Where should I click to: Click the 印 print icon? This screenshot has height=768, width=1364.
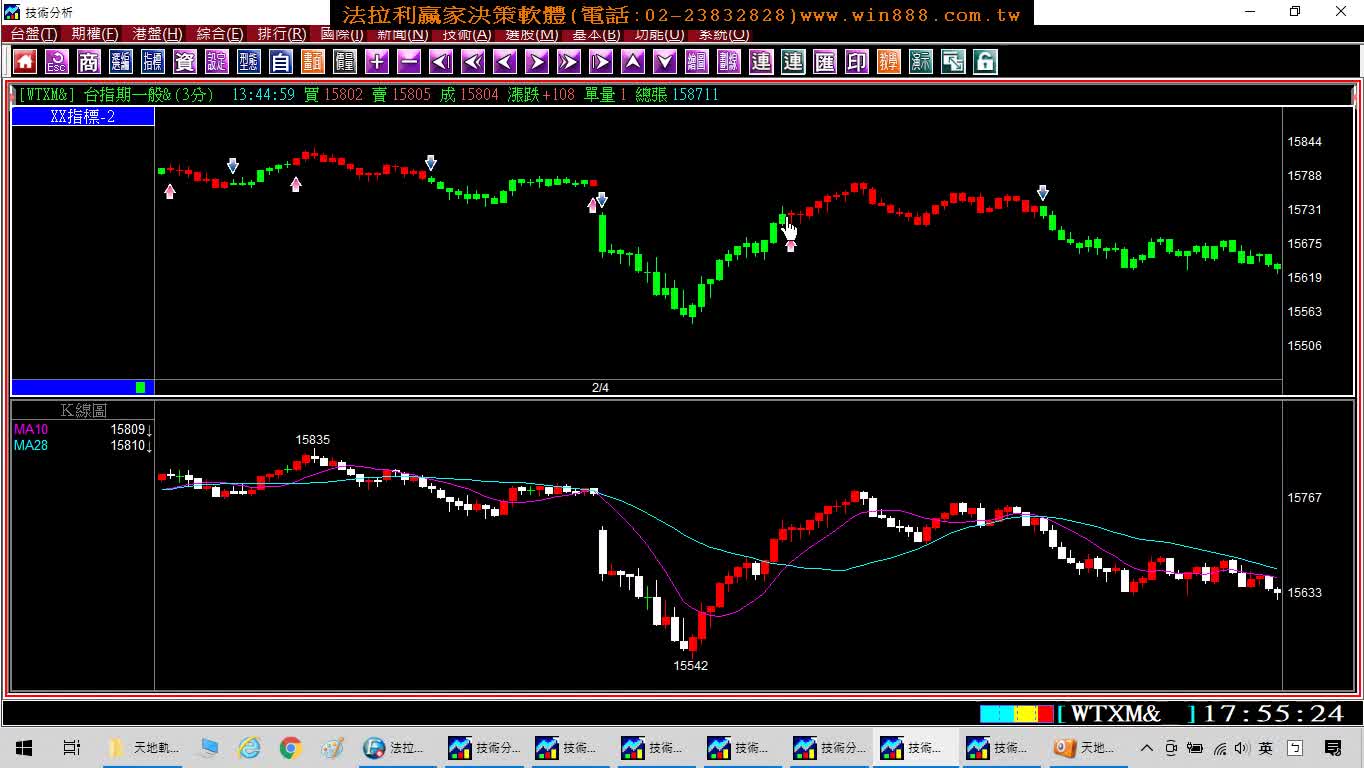[x=857, y=62]
